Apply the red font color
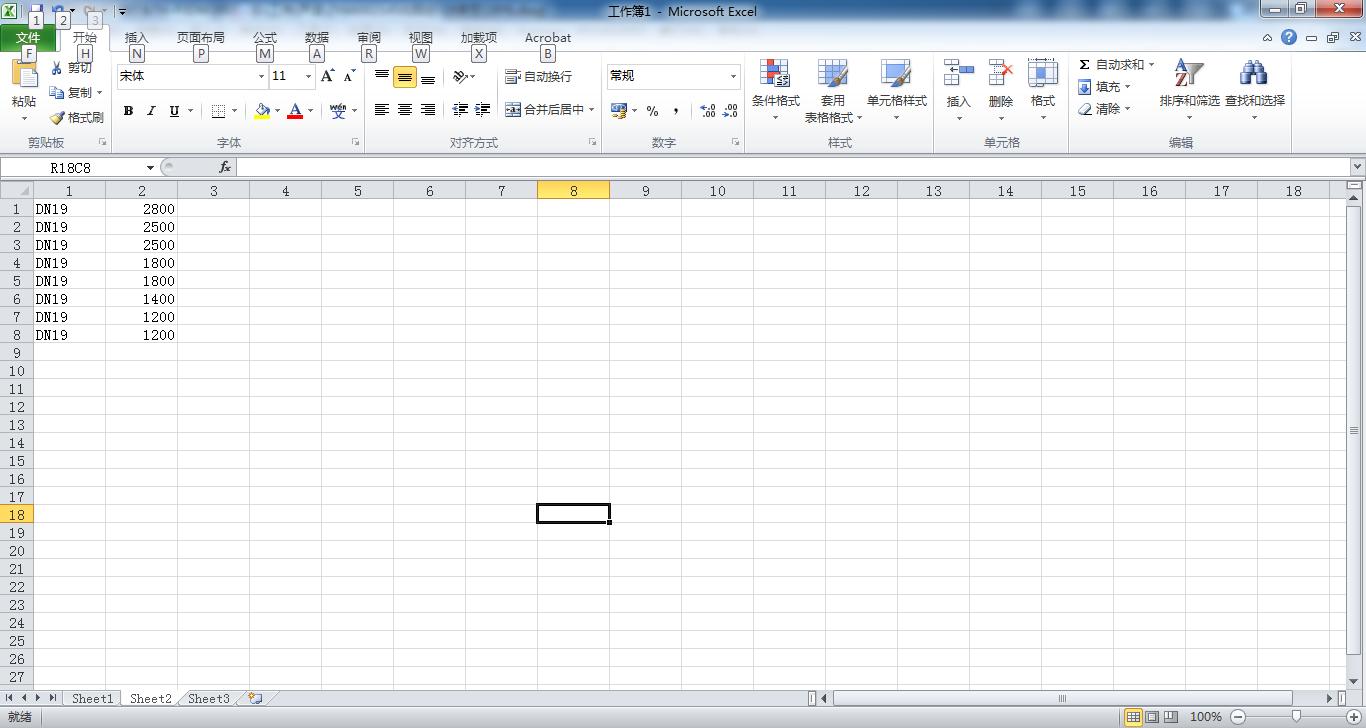Screen dimensions: 1366x728 pos(295,111)
